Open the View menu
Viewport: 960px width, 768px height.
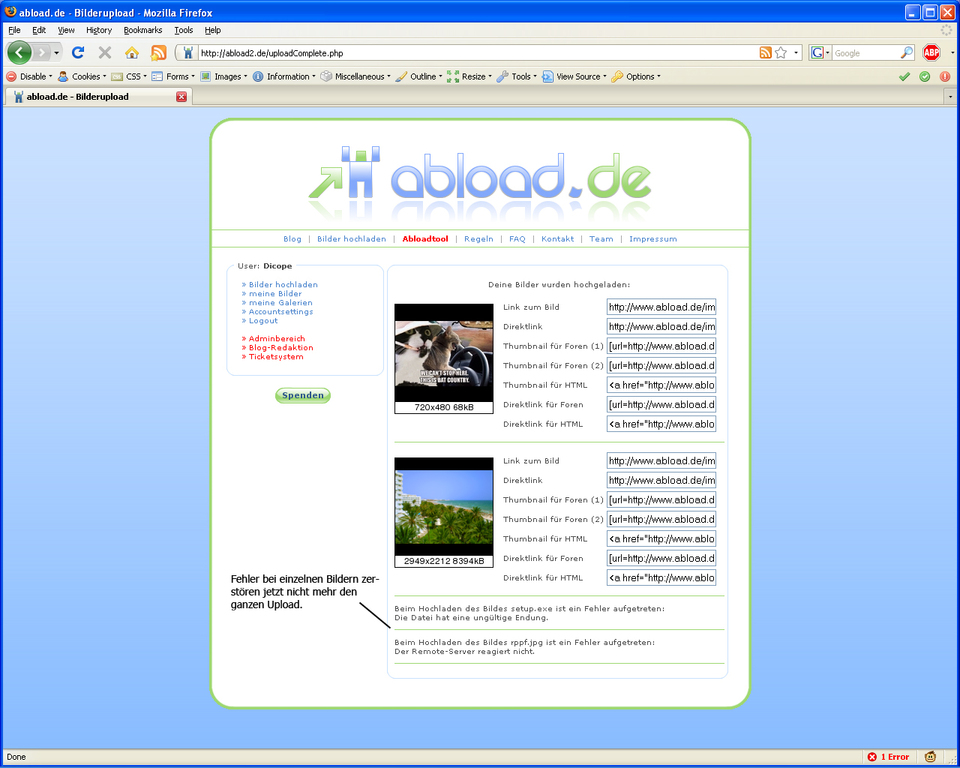click(66, 30)
